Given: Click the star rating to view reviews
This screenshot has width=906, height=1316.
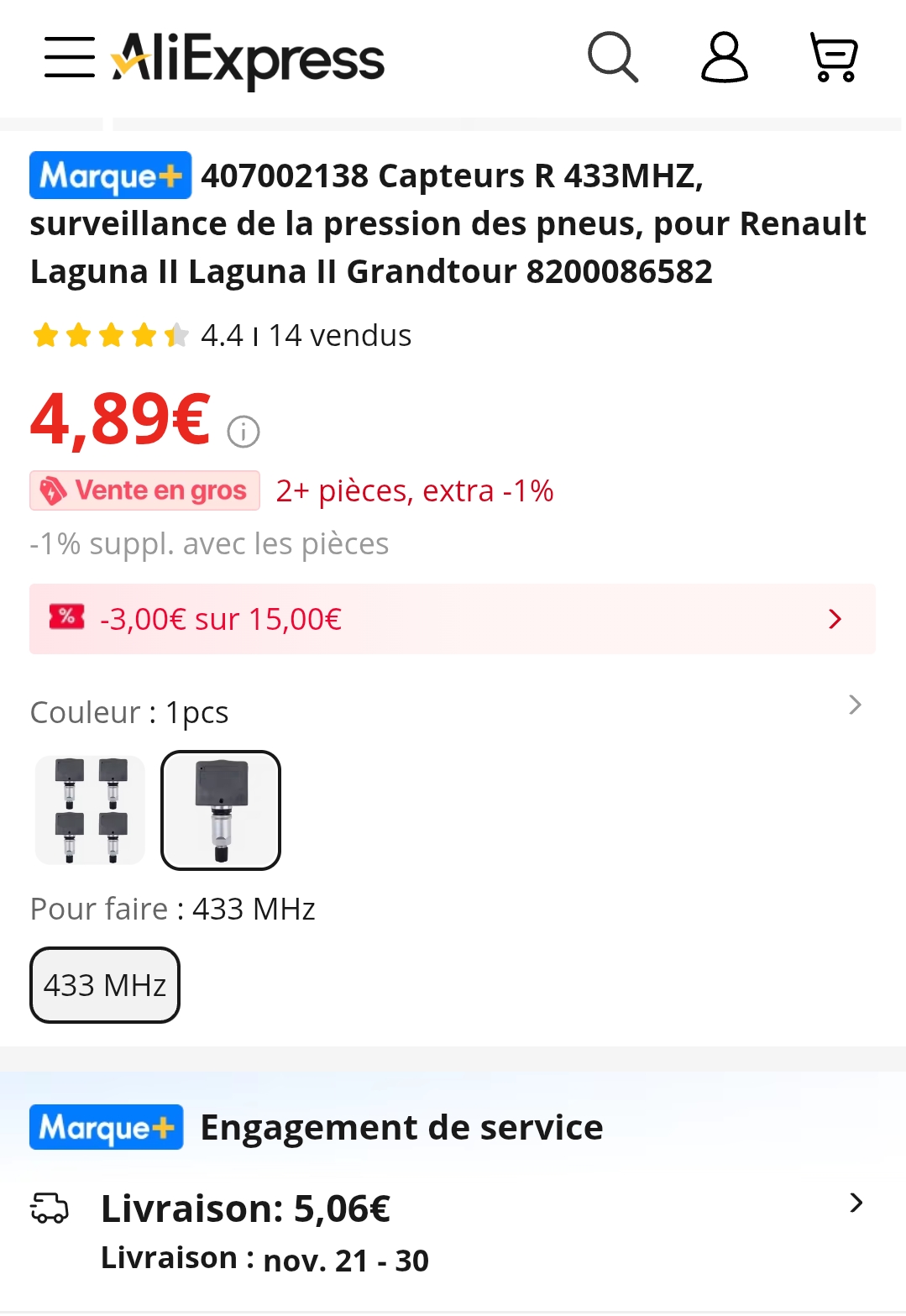Looking at the screenshot, I should point(109,336).
